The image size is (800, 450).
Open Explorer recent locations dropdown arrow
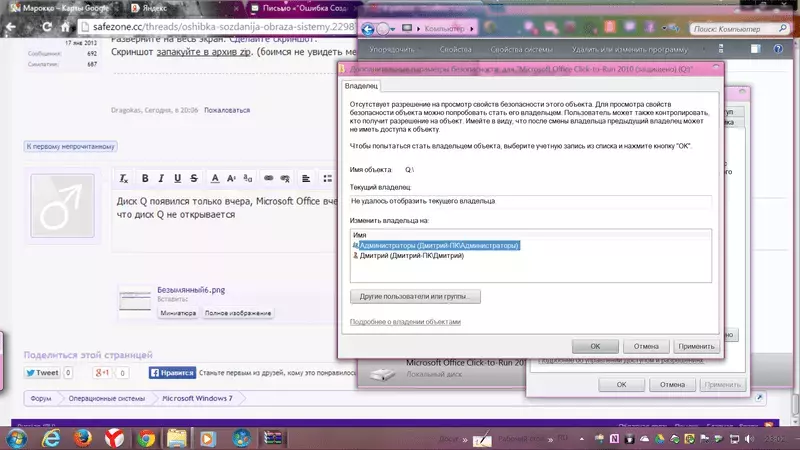point(392,30)
